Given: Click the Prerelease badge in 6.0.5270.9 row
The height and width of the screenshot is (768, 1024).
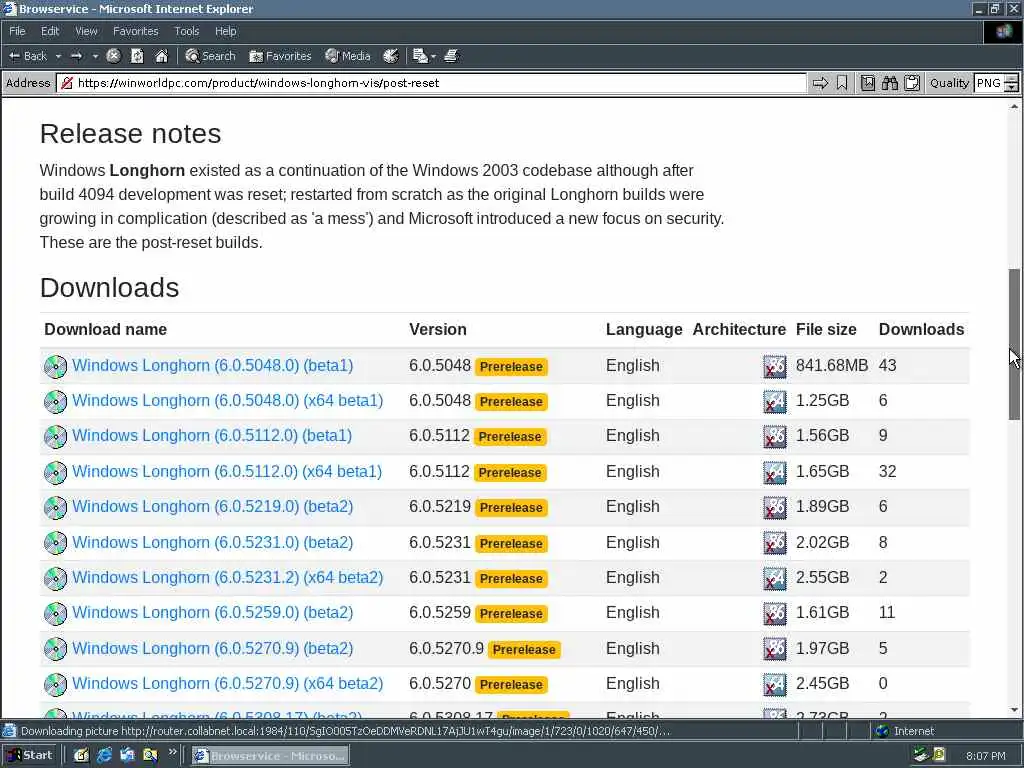Looking at the screenshot, I should pyautogui.click(x=524, y=650).
